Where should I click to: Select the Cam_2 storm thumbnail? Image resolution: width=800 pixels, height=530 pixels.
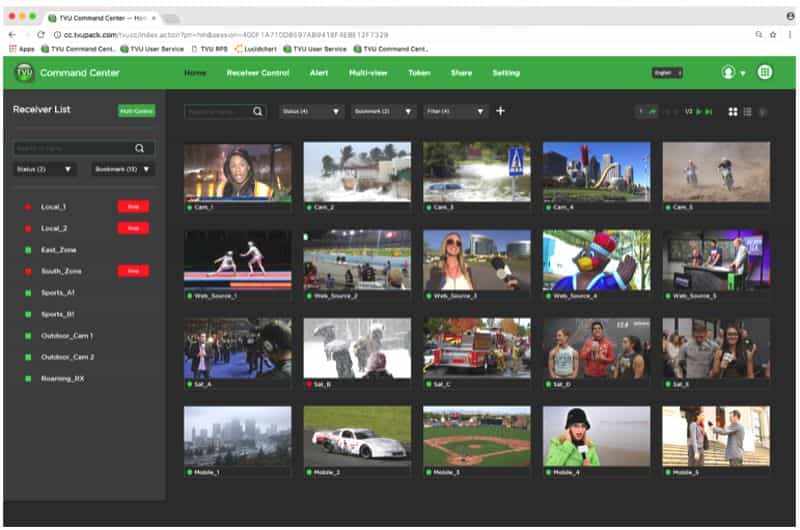(x=357, y=172)
